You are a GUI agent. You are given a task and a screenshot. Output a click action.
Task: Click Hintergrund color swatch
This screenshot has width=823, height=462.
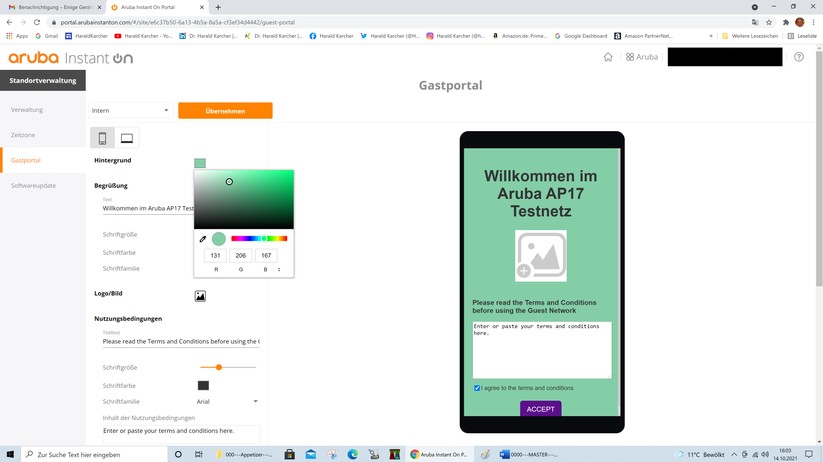point(200,163)
